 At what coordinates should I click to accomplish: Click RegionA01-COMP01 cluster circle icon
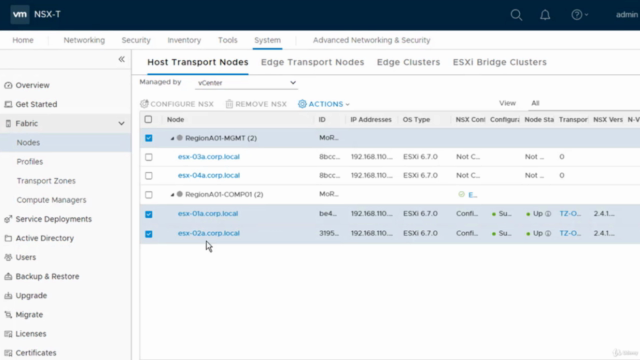pyautogui.click(x=180, y=194)
